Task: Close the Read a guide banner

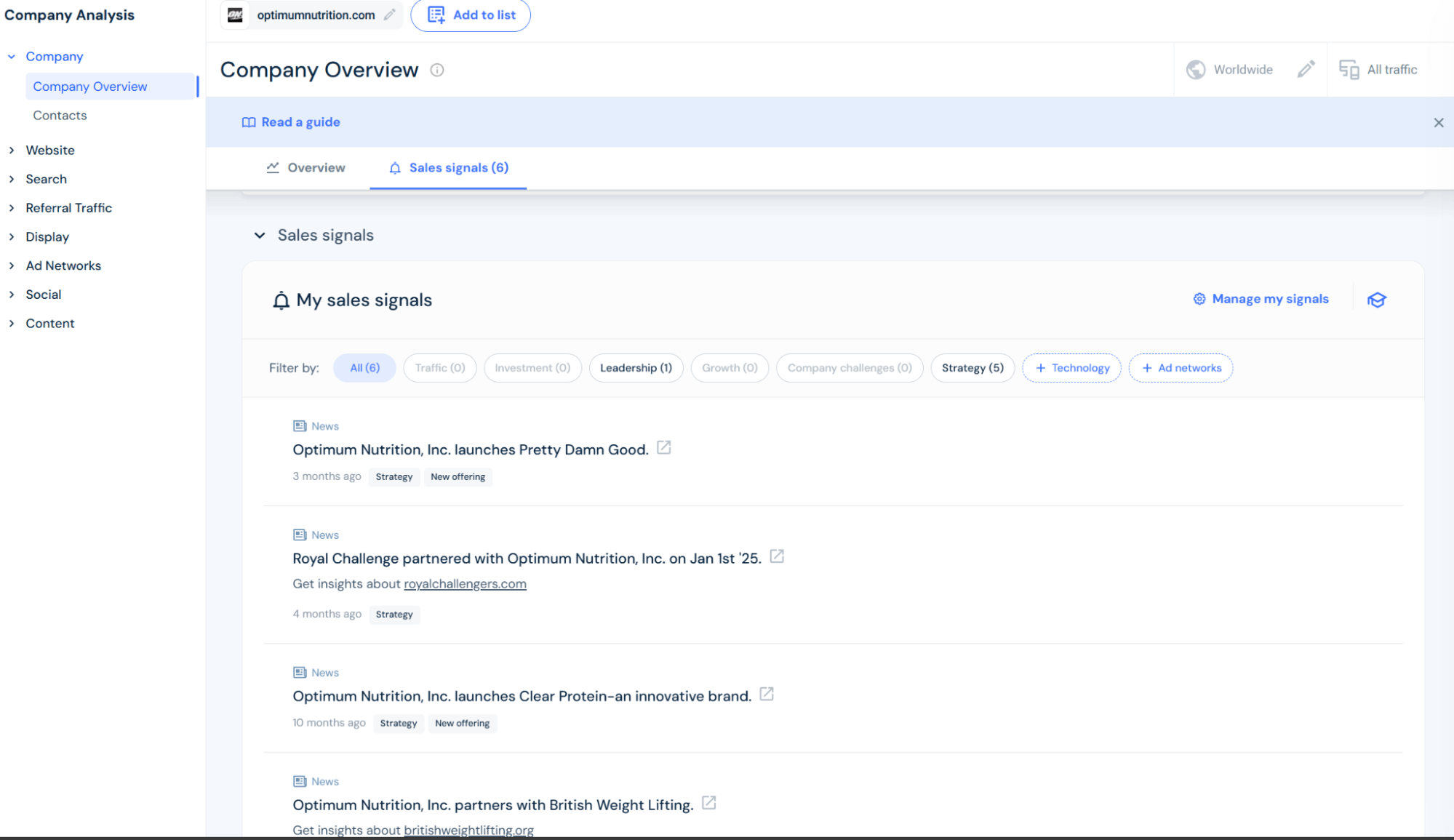Action: tap(1438, 123)
